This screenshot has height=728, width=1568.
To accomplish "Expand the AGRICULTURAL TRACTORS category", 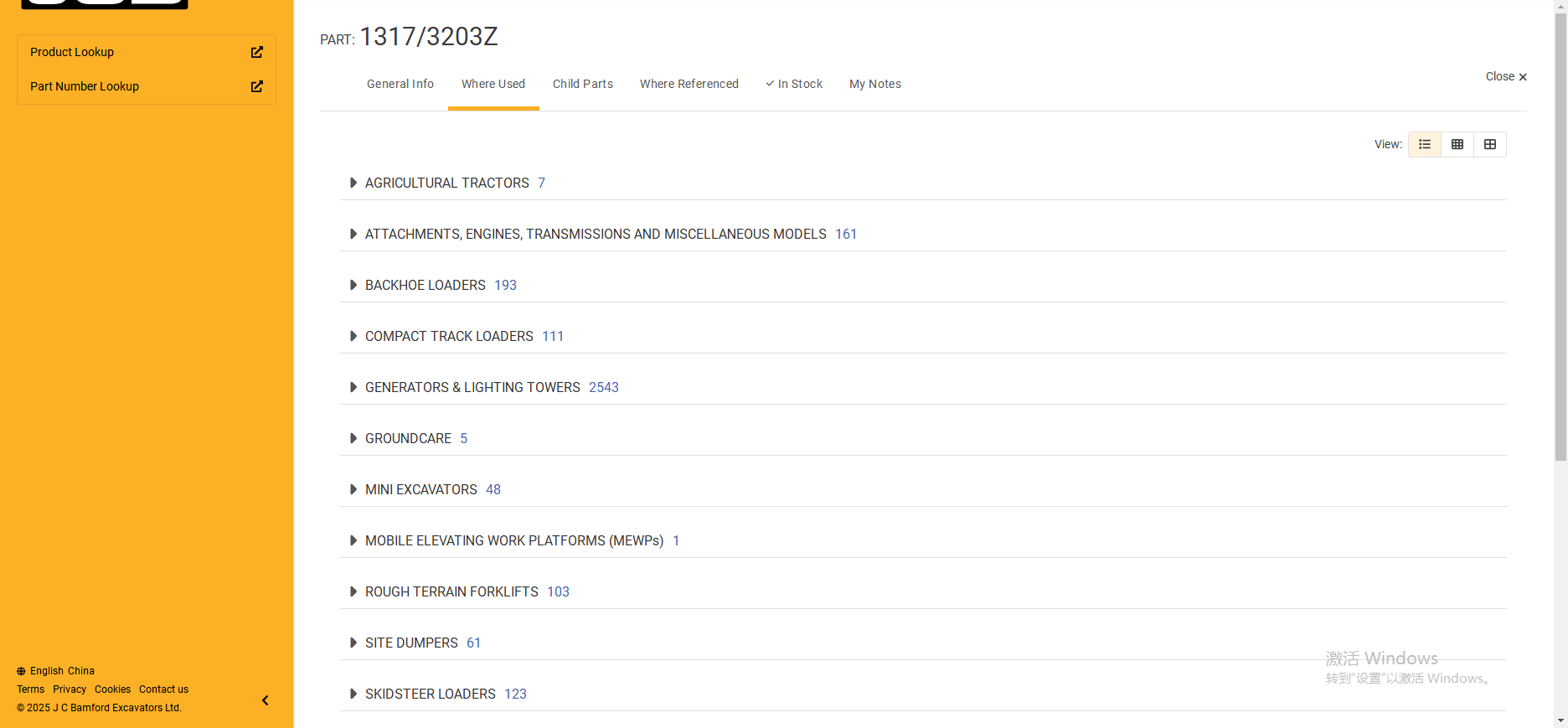I will 353,183.
